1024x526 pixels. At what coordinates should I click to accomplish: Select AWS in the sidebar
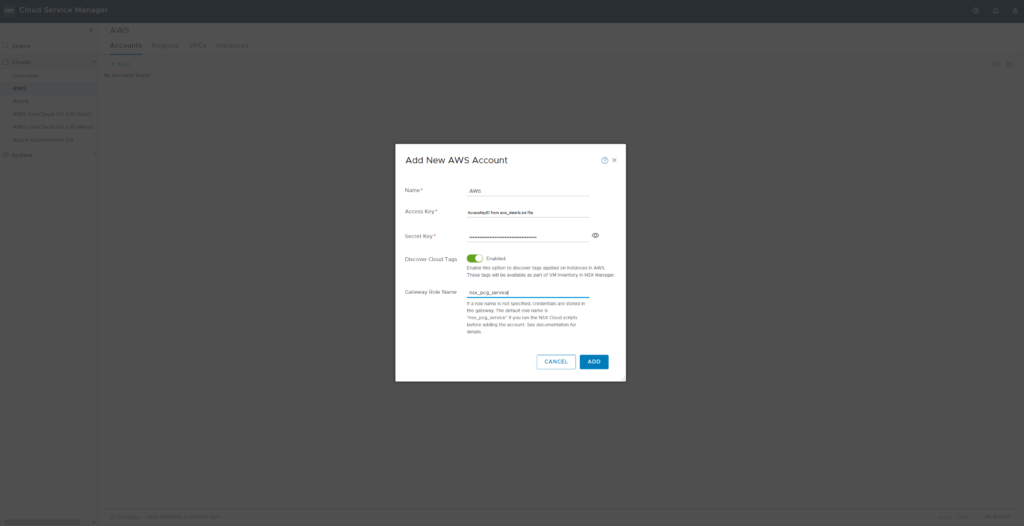click(19, 88)
